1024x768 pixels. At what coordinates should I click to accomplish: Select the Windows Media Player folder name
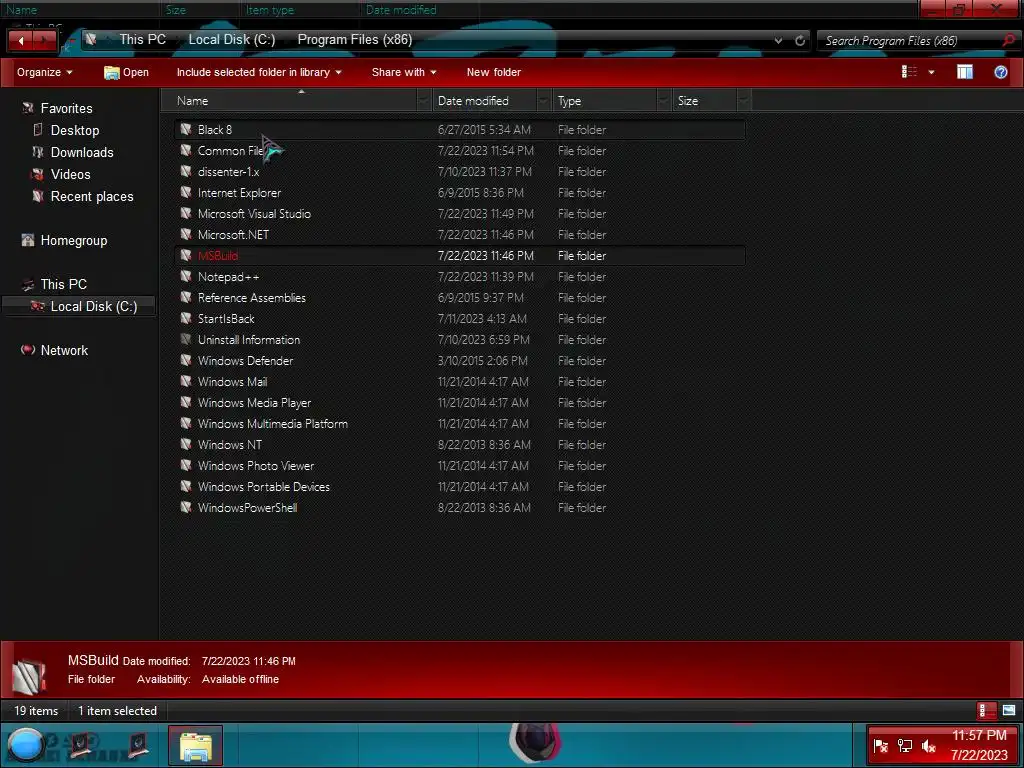pyautogui.click(x=254, y=402)
